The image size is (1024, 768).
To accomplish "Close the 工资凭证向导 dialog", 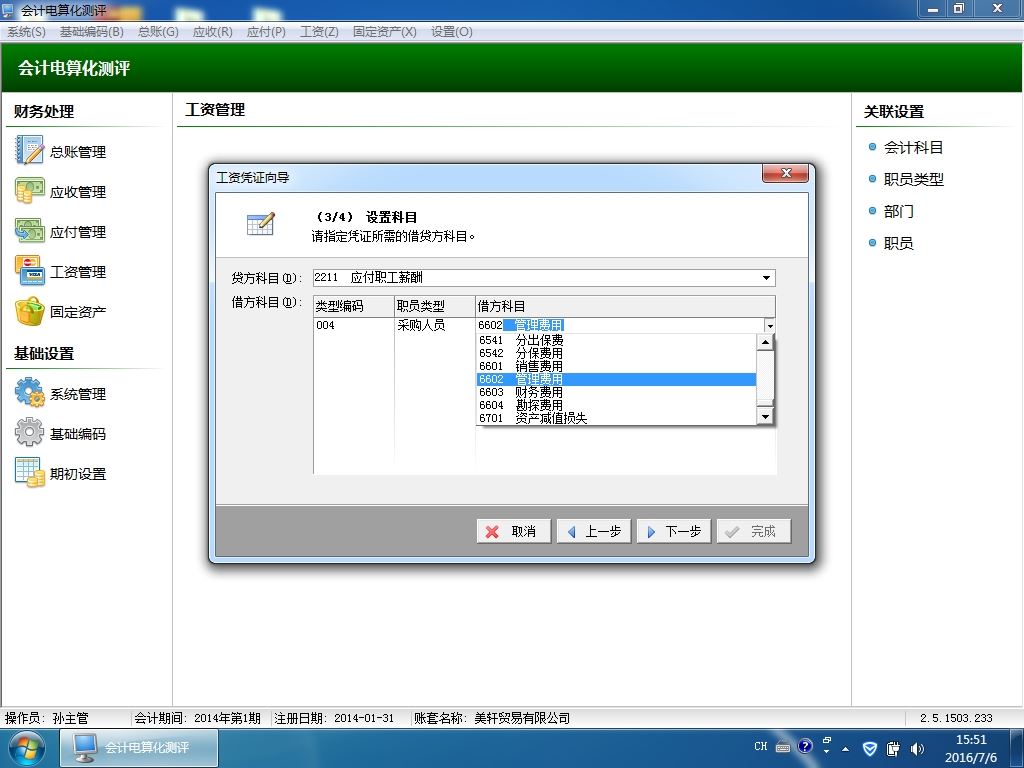I will click(x=786, y=173).
